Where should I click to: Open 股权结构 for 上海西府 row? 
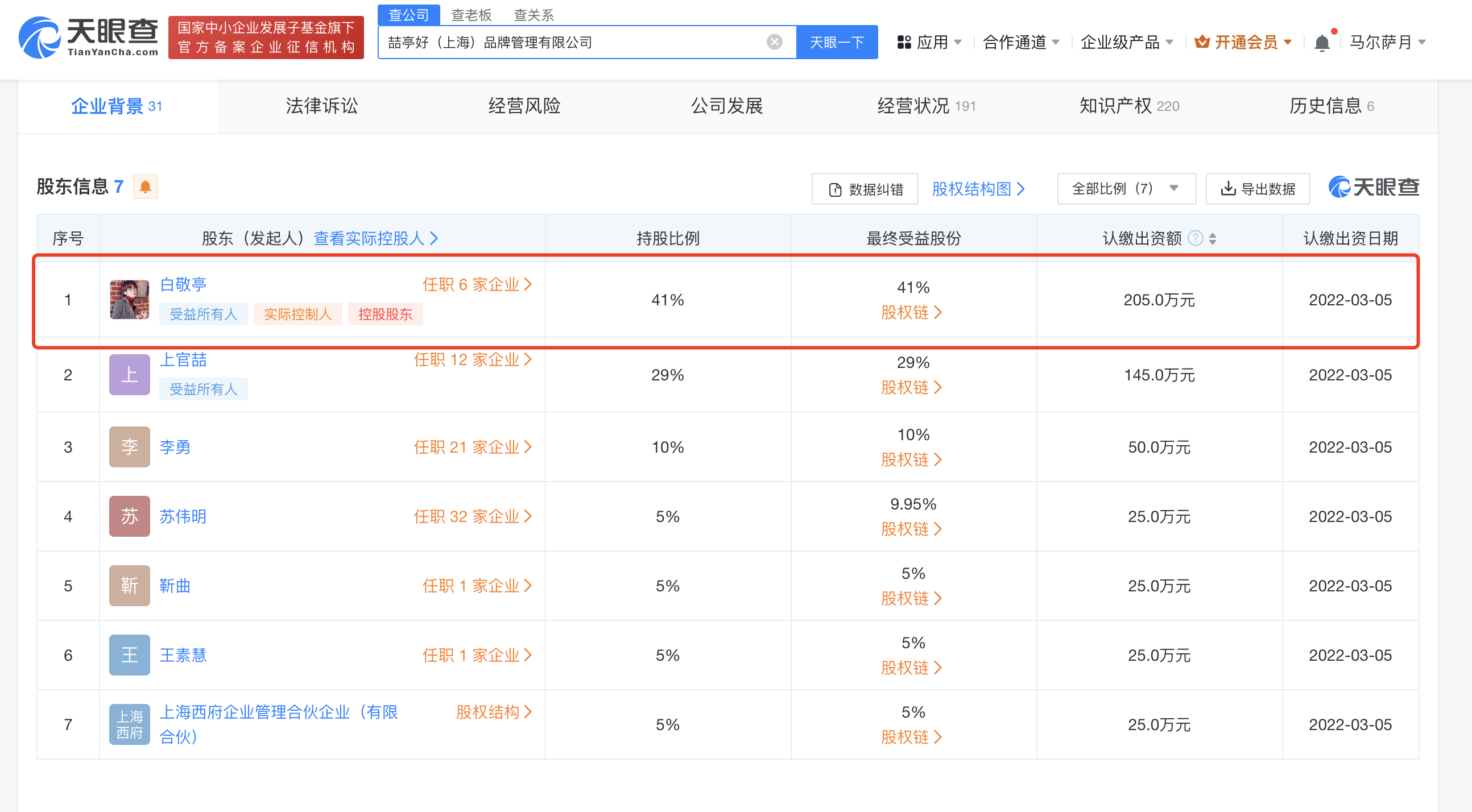click(x=494, y=712)
